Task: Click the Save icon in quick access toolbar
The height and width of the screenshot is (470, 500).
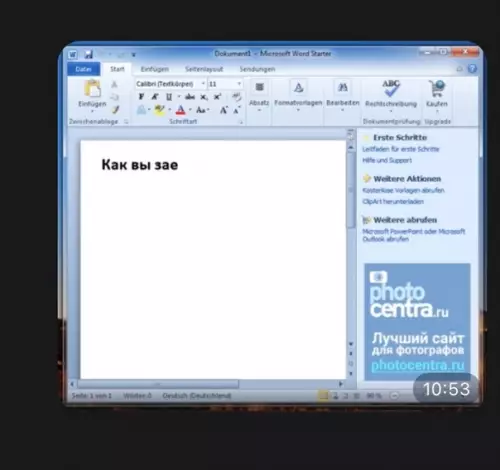Action: point(88,54)
